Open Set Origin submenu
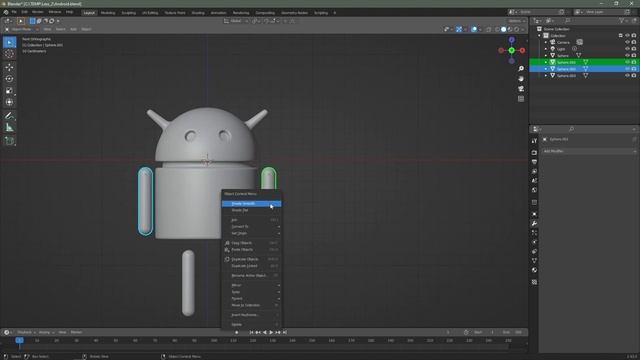 (251, 233)
